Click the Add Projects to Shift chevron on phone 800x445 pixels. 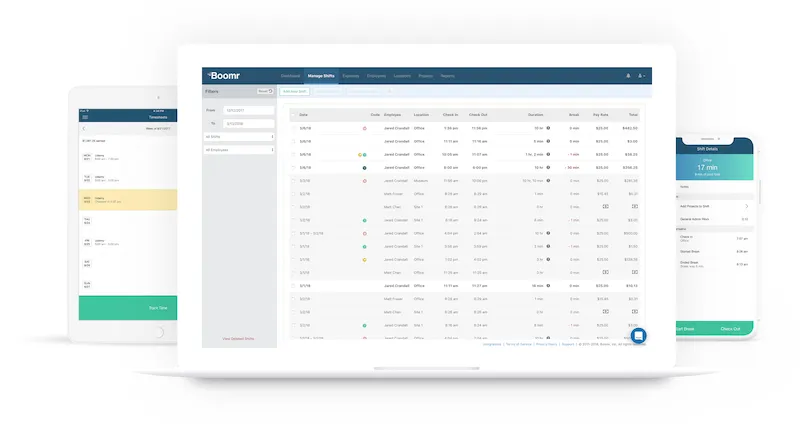coord(746,206)
